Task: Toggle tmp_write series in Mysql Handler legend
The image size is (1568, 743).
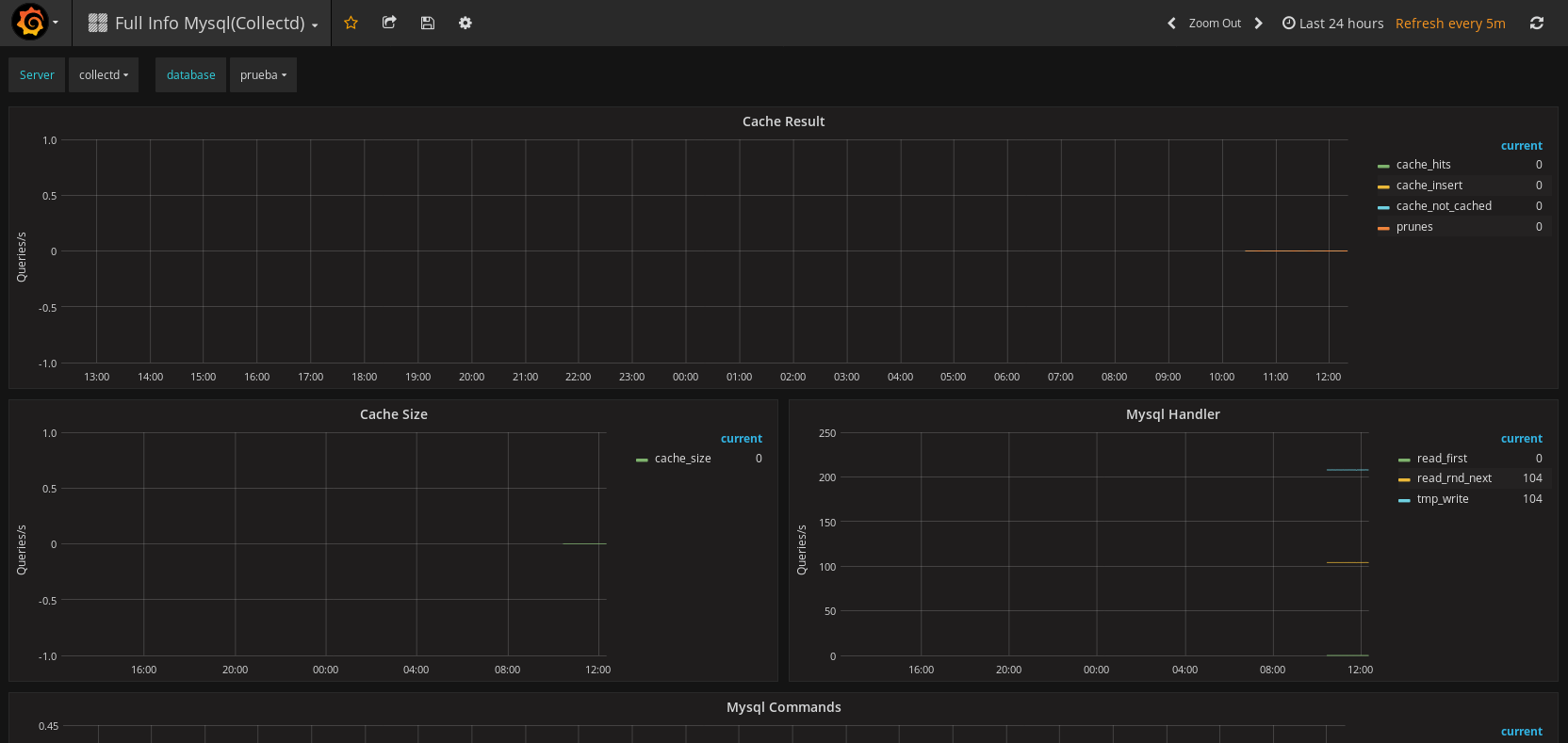Action: (x=1442, y=499)
